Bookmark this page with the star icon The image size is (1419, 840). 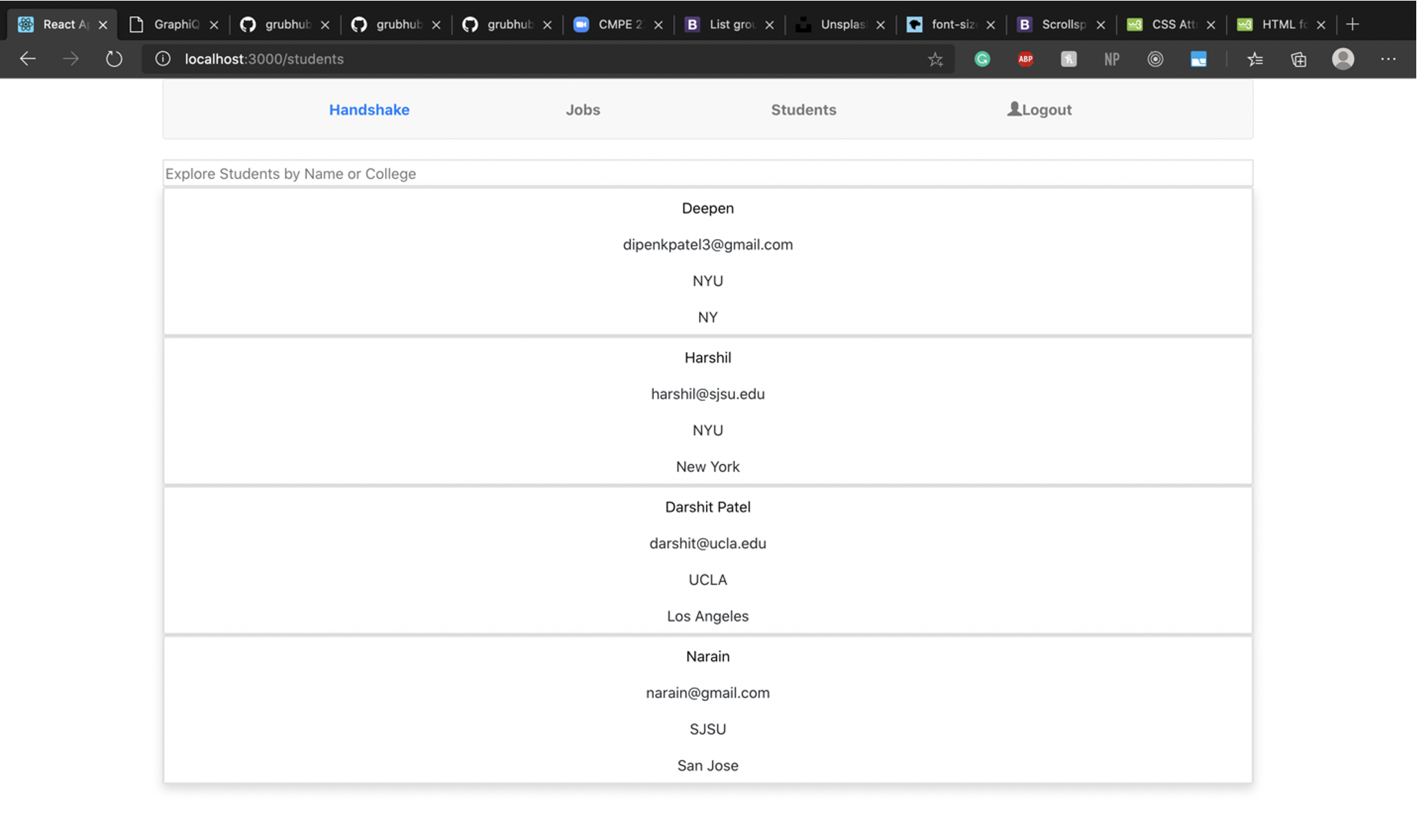(935, 60)
